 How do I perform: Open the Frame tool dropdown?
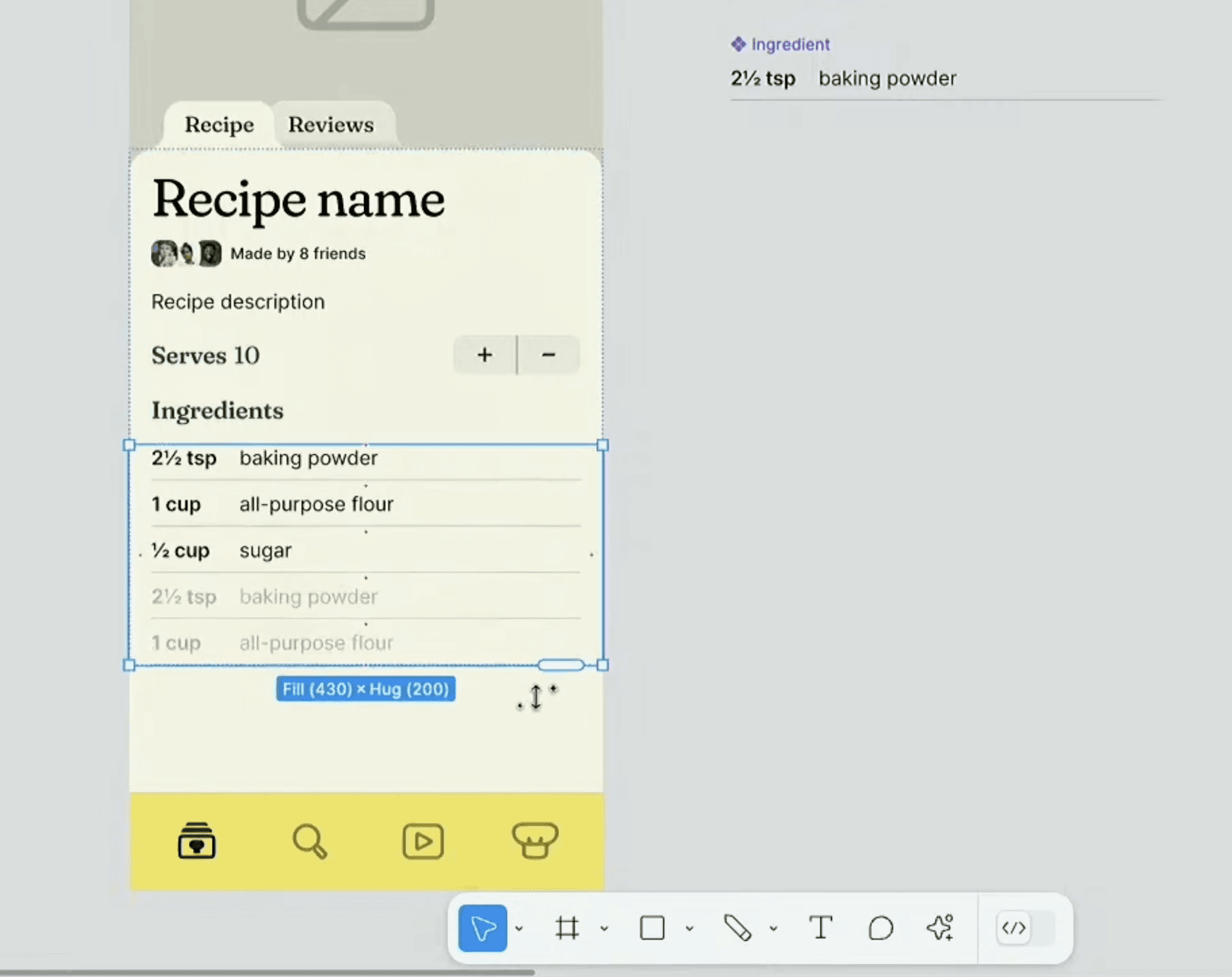603,928
